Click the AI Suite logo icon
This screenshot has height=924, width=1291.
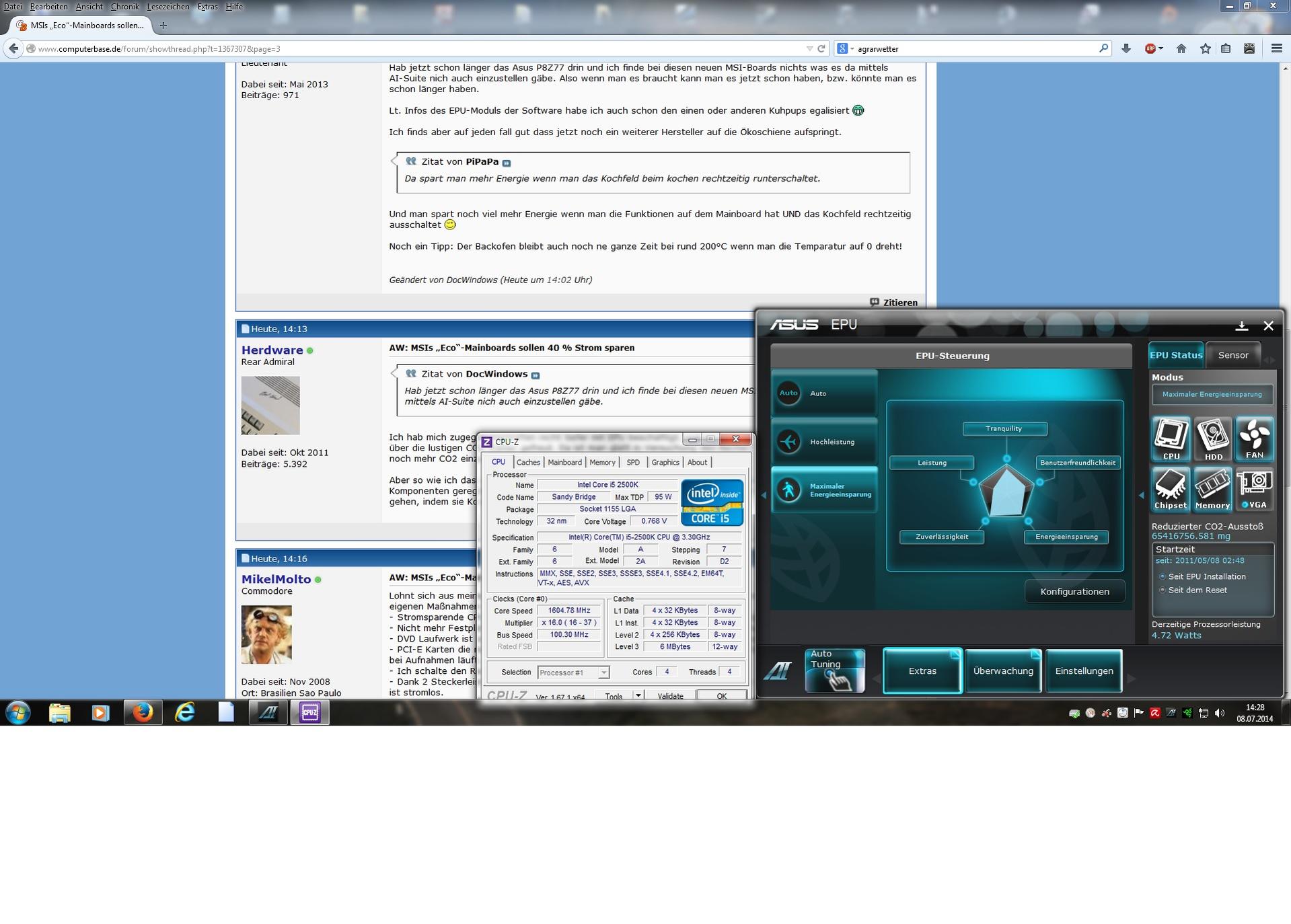[778, 670]
